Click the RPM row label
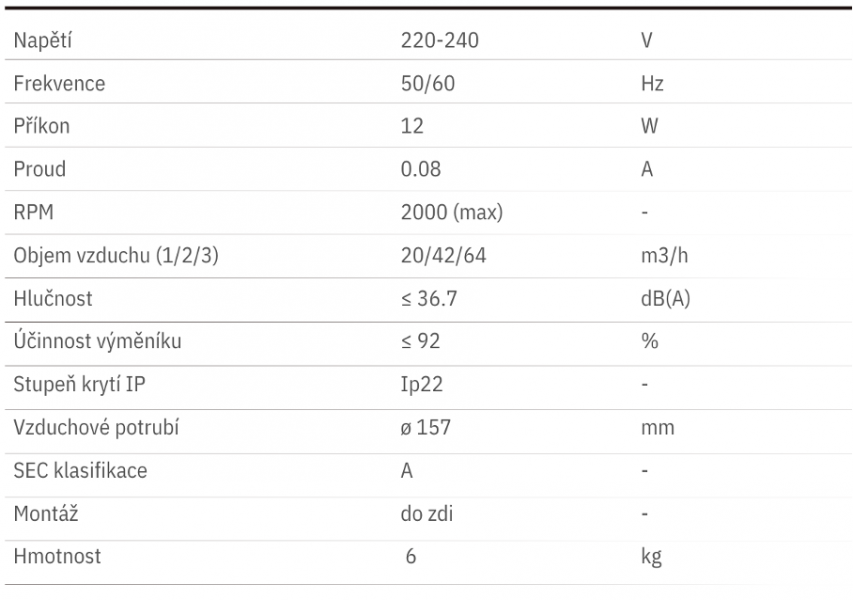The width and height of the screenshot is (853, 600). (33, 212)
